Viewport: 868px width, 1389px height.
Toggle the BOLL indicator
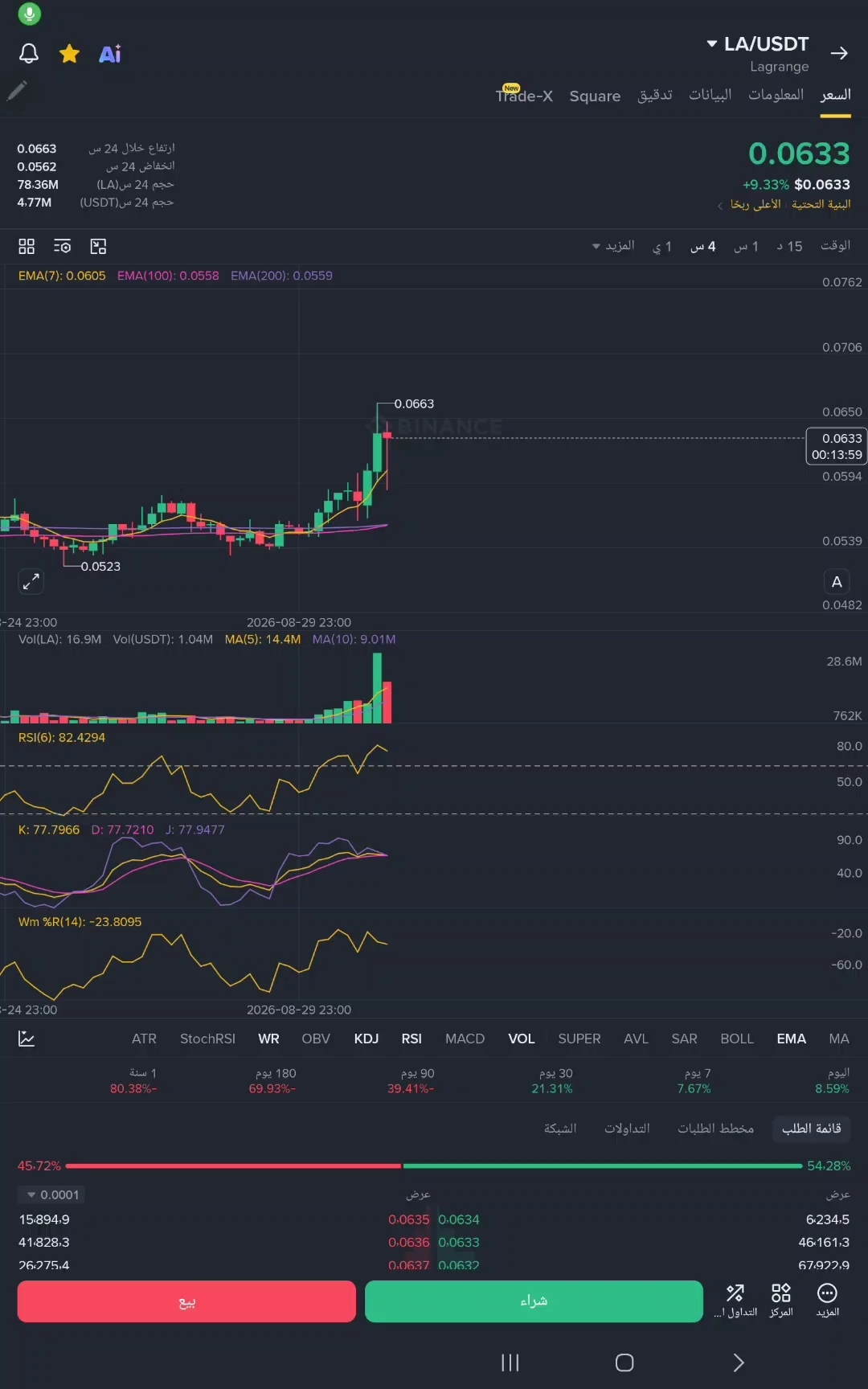737,1039
